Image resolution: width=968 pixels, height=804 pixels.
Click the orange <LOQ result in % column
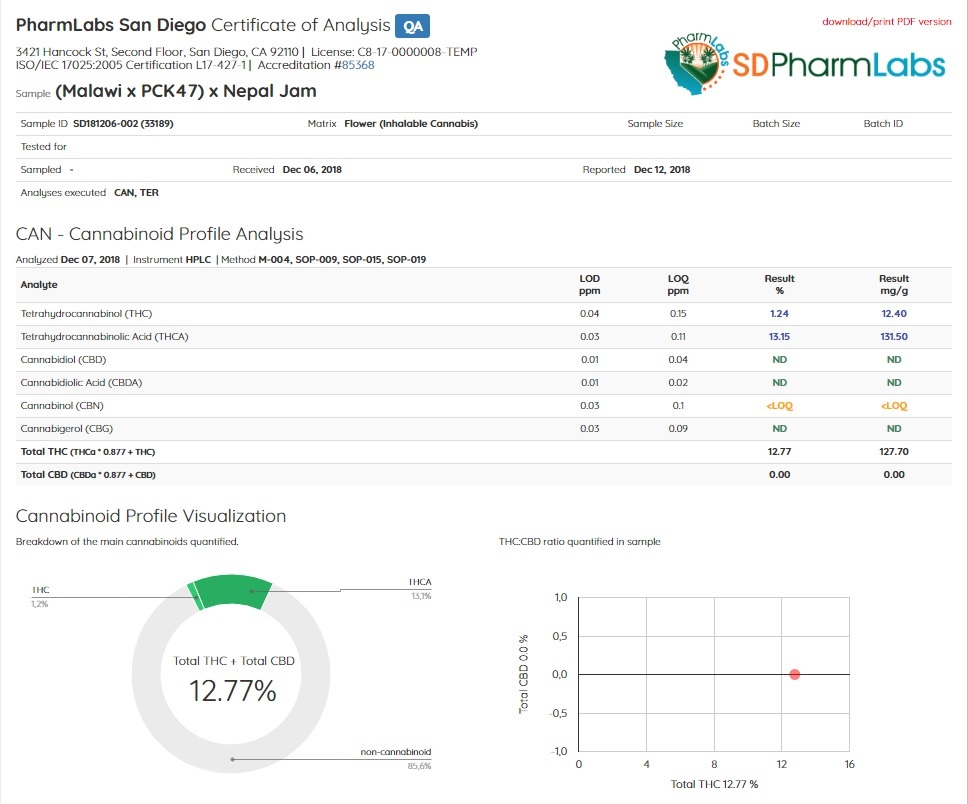pyautogui.click(x=779, y=406)
